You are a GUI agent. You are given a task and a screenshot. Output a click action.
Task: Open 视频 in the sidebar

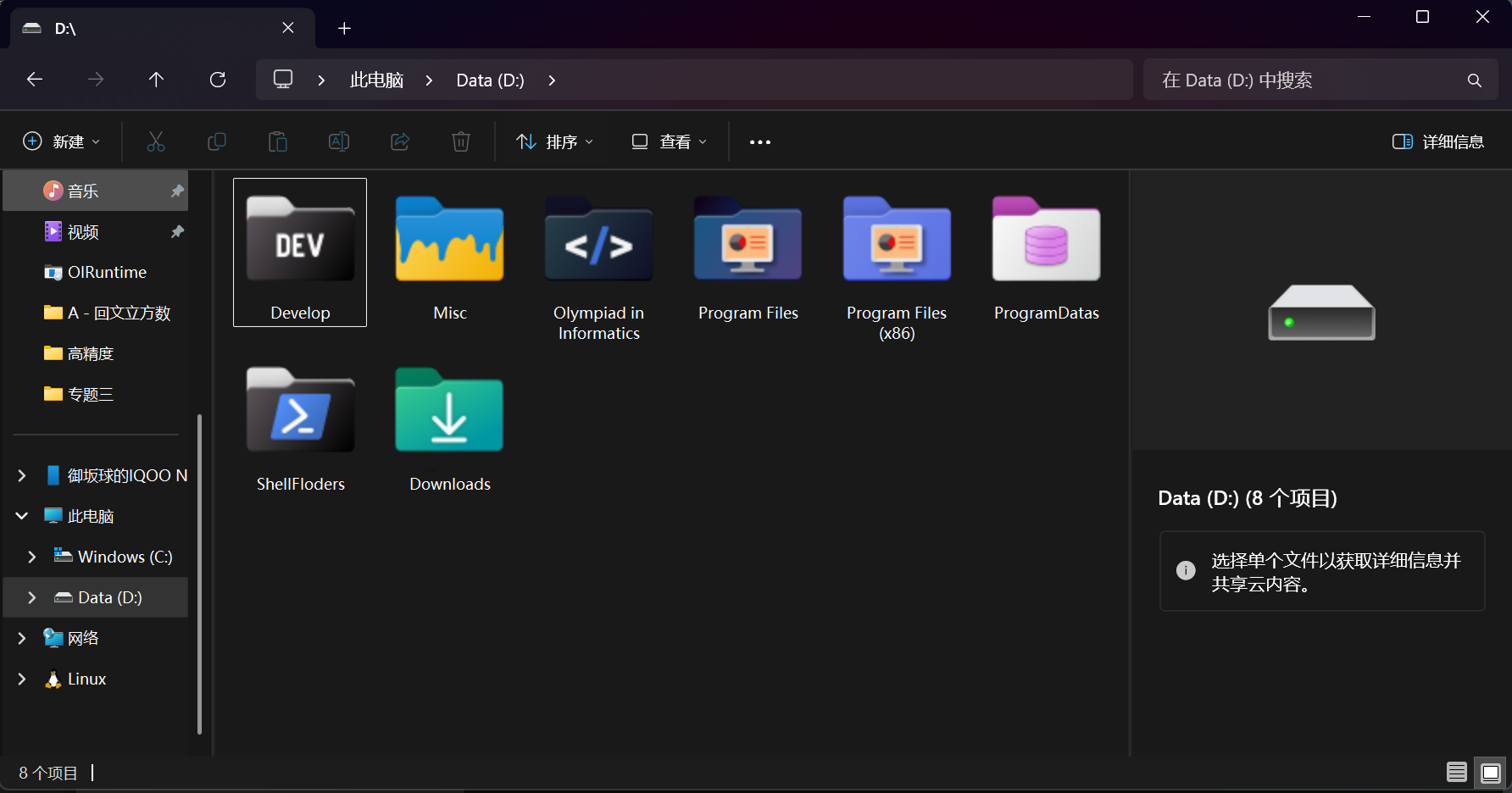(96, 231)
